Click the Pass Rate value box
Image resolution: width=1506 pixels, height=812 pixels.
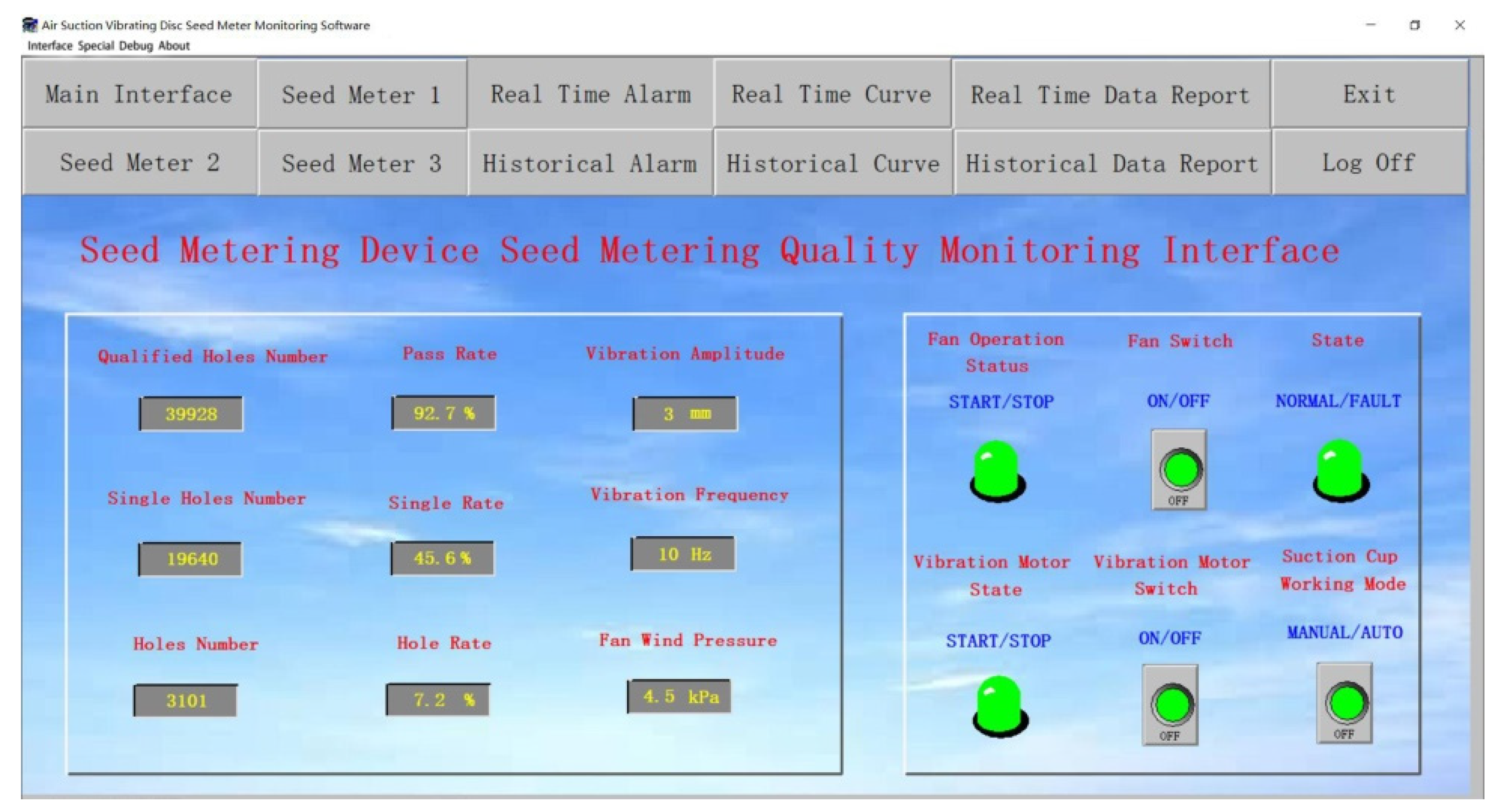pos(444,413)
